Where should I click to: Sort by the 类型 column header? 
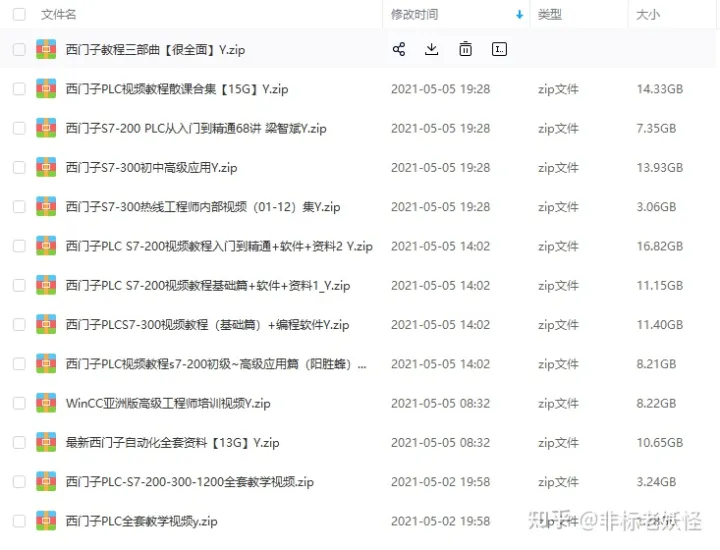[550, 15]
